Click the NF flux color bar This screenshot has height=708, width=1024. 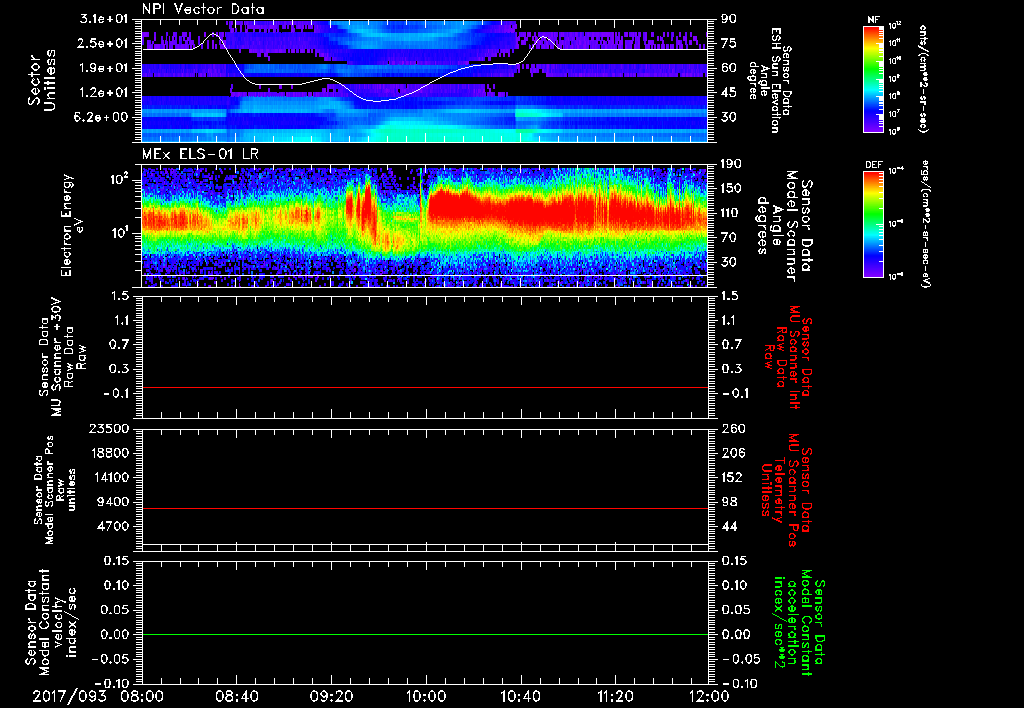tap(874, 78)
